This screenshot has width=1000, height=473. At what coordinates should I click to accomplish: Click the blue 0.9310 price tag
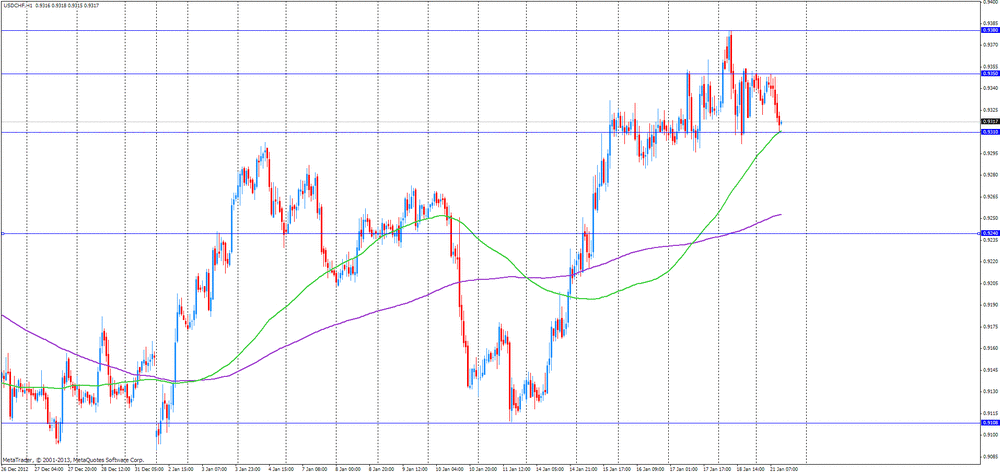tap(990, 132)
